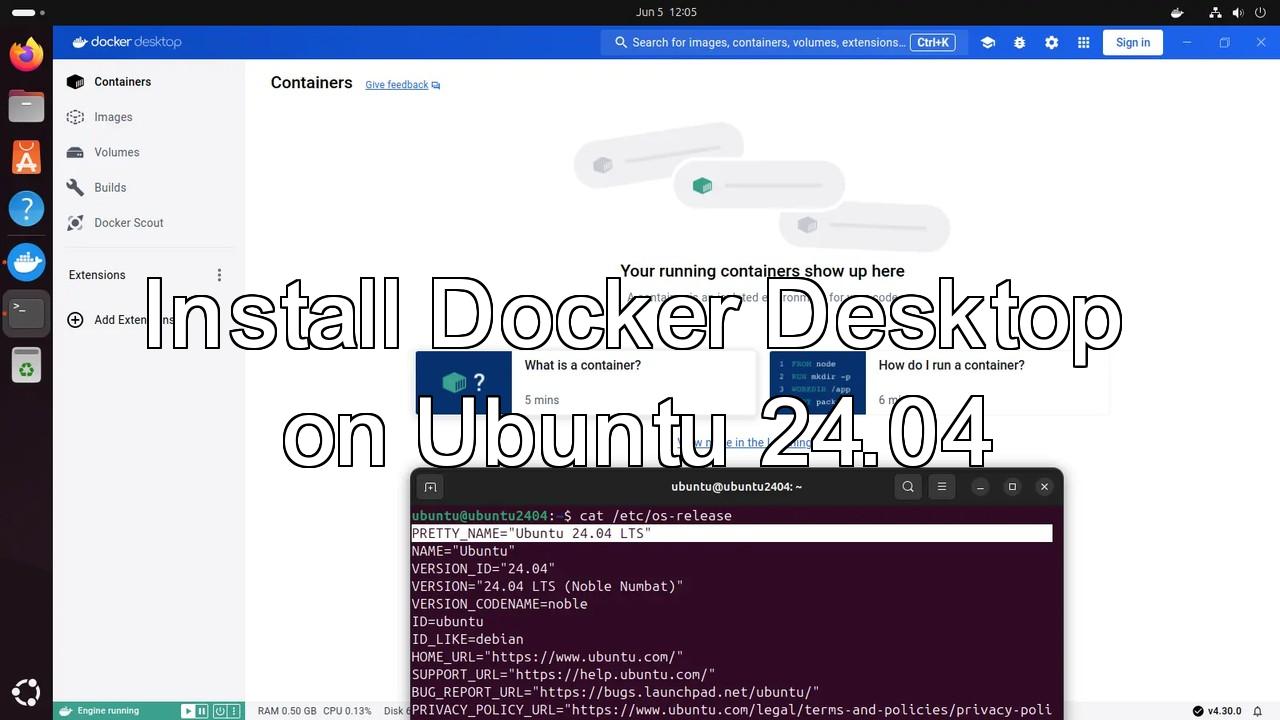
Task: Open Docker Scout in sidebar
Action: coord(128,223)
